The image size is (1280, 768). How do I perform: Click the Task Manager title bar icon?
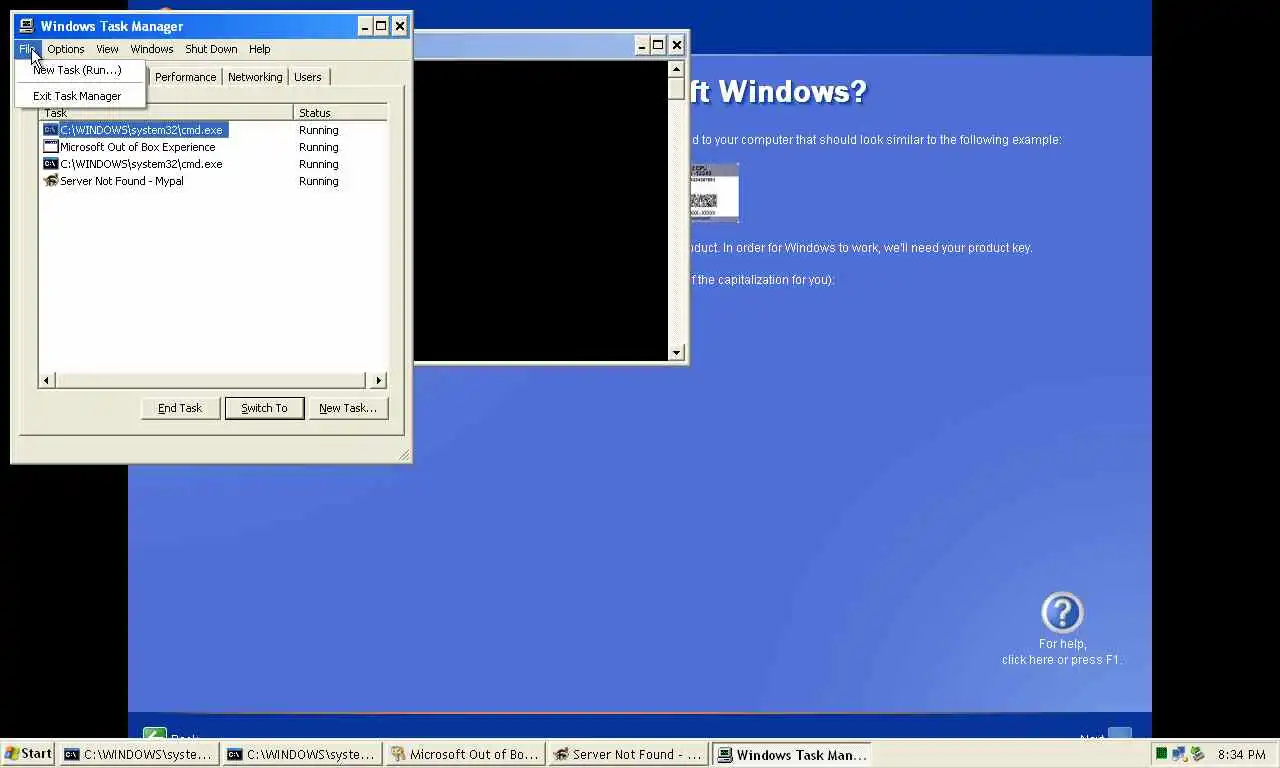pyautogui.click(x=26, y=26)
